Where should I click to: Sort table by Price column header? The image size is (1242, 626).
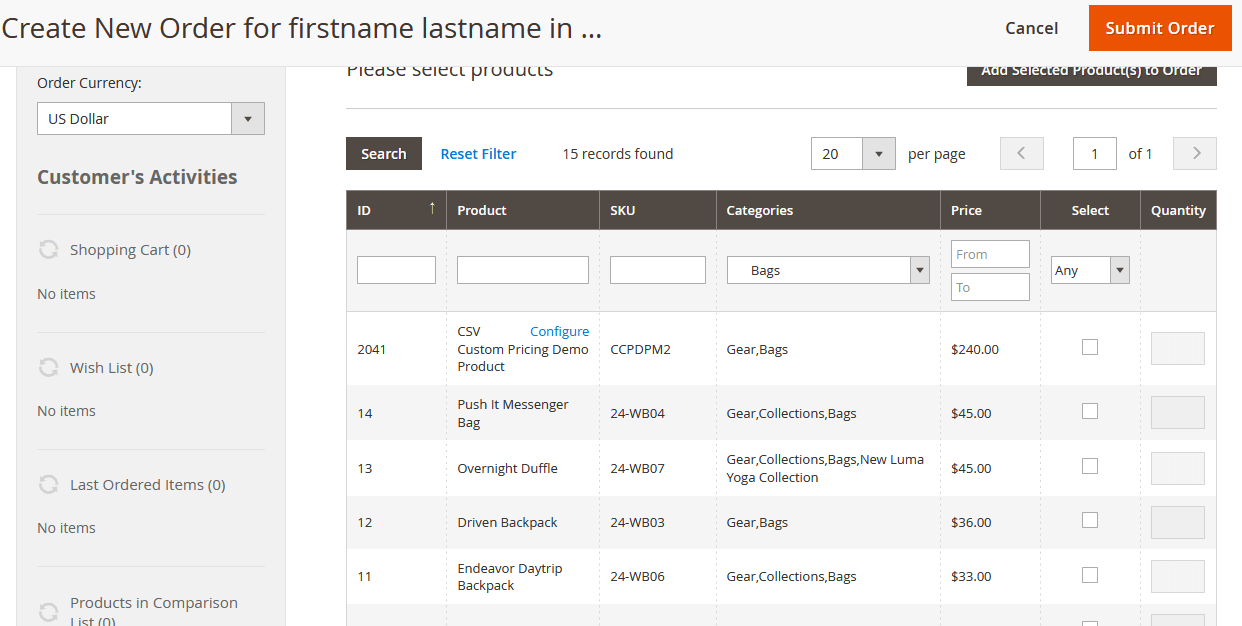coord(966,210)
